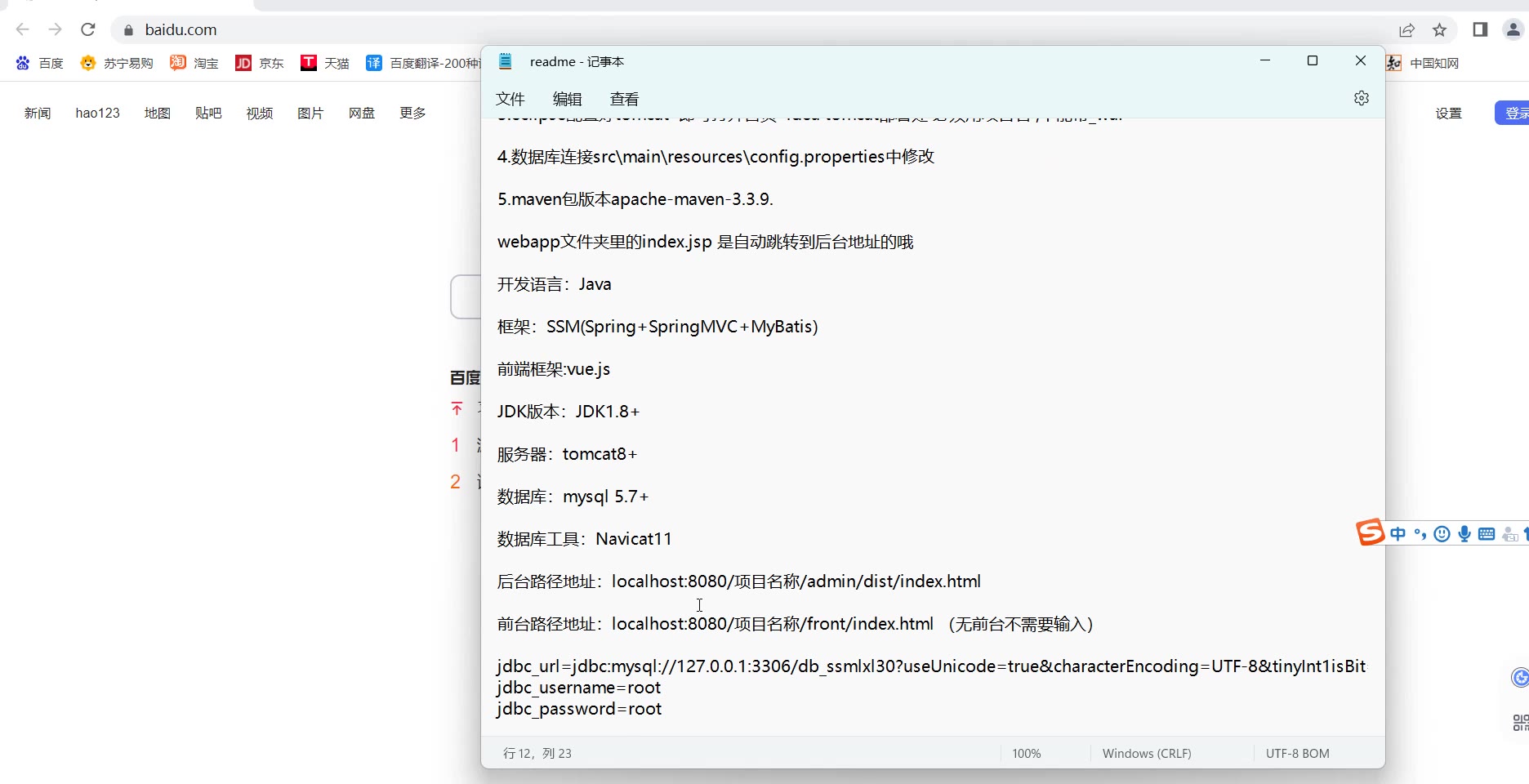Click the Notepad app icon in title bar
The image size is (1529, 784).
pyautogui.click(x=506, y=61)
